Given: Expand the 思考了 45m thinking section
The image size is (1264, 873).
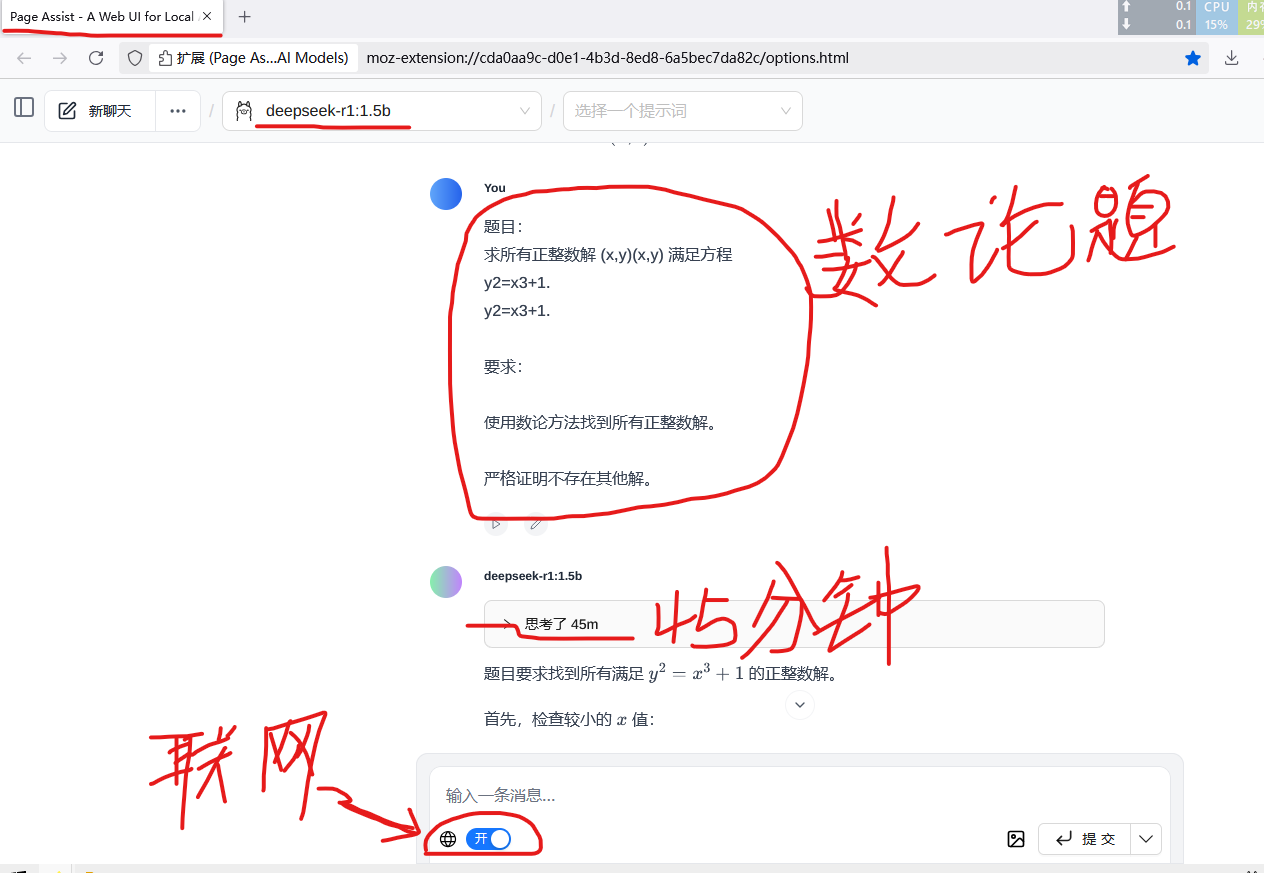Looking at the screenshot, I should 794,624.
